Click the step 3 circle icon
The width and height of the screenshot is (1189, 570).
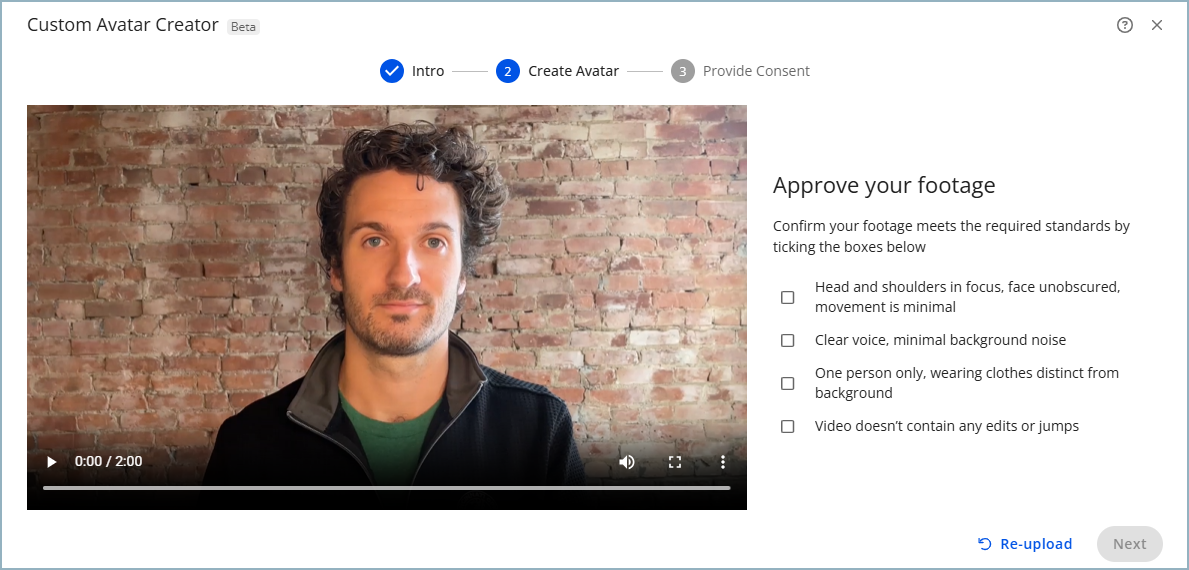click(683, 71)
